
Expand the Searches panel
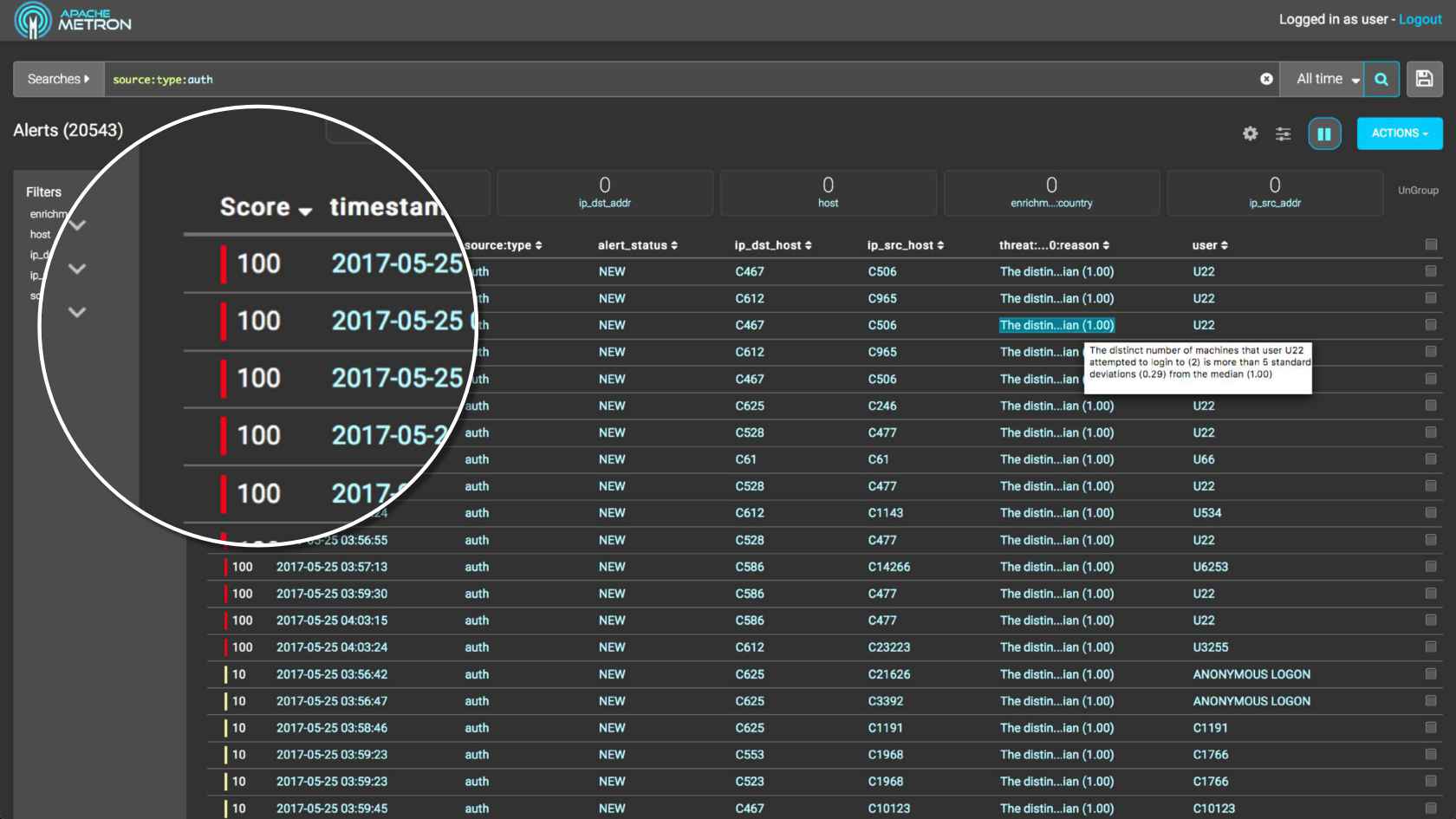[x=58, y=79]
